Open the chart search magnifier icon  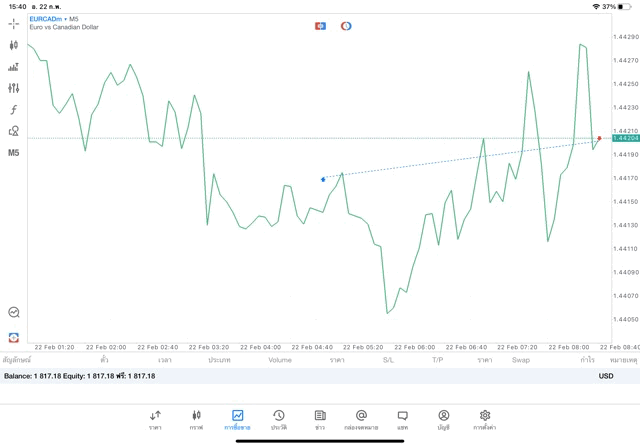[x=14, y=313]
